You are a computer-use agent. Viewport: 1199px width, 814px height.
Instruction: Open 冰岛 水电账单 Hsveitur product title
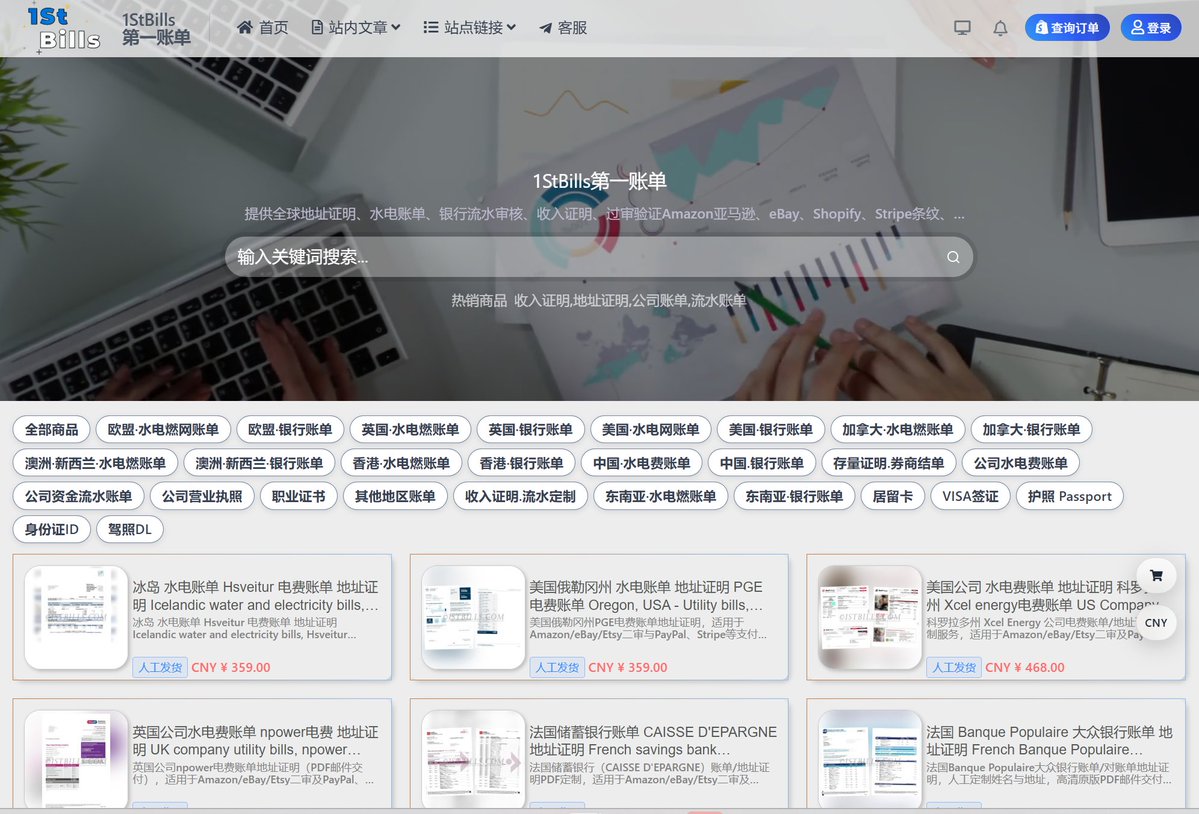pyautogui.click(x=255, y=596)
